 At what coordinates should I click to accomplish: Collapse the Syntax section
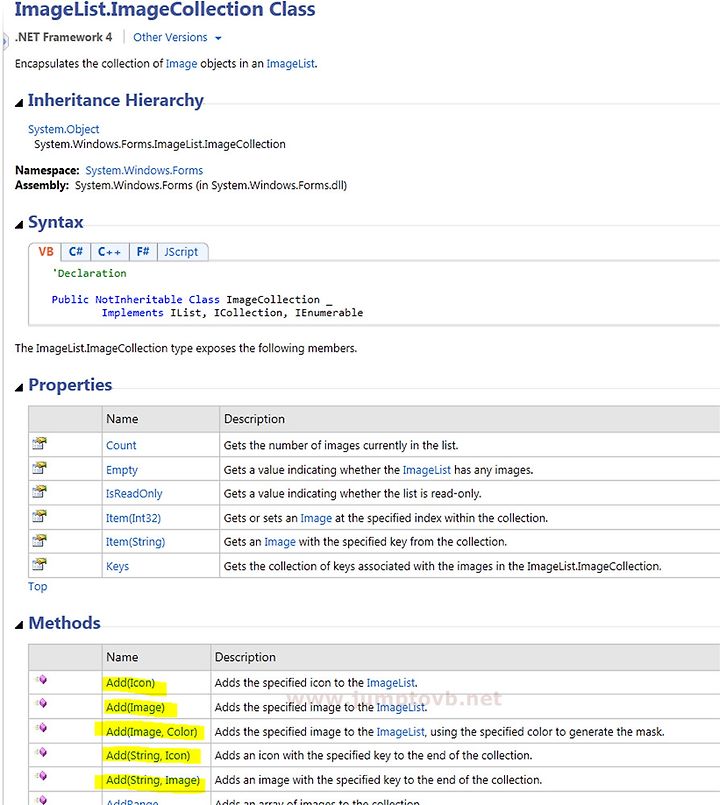[19, 224]
